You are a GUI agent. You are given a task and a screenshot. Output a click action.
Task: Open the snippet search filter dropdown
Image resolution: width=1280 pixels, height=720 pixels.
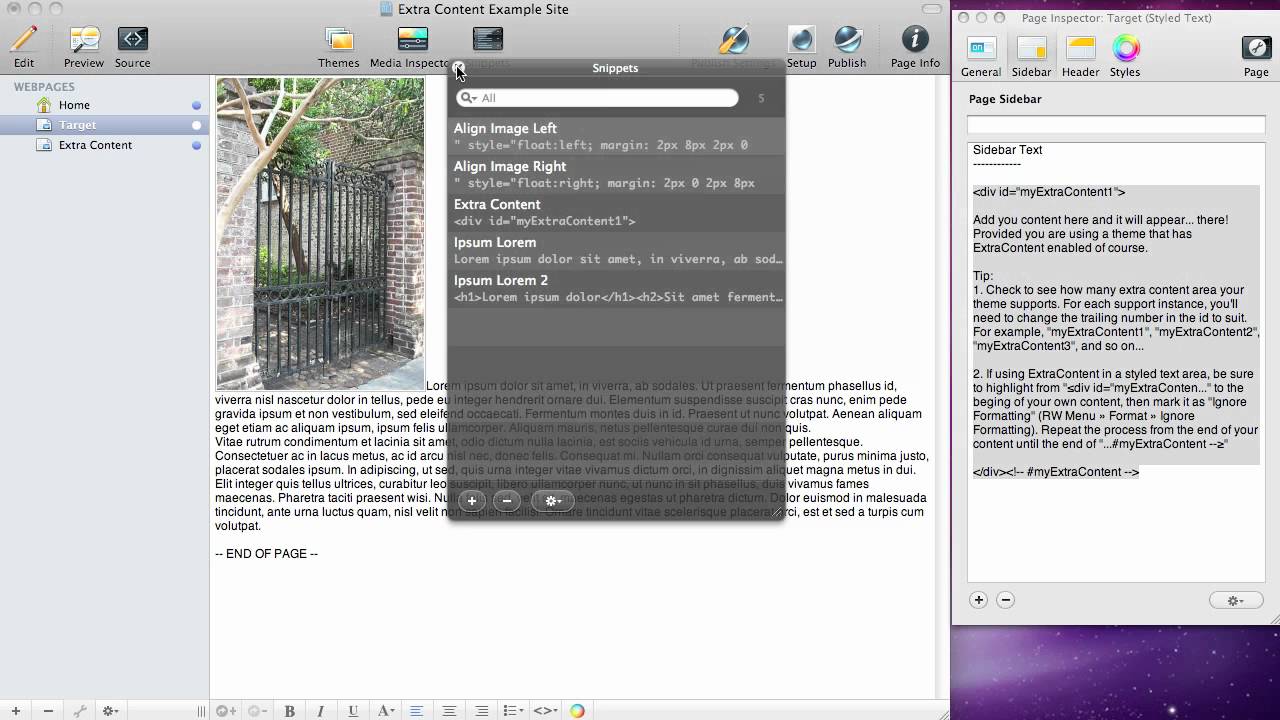(468, 98)
